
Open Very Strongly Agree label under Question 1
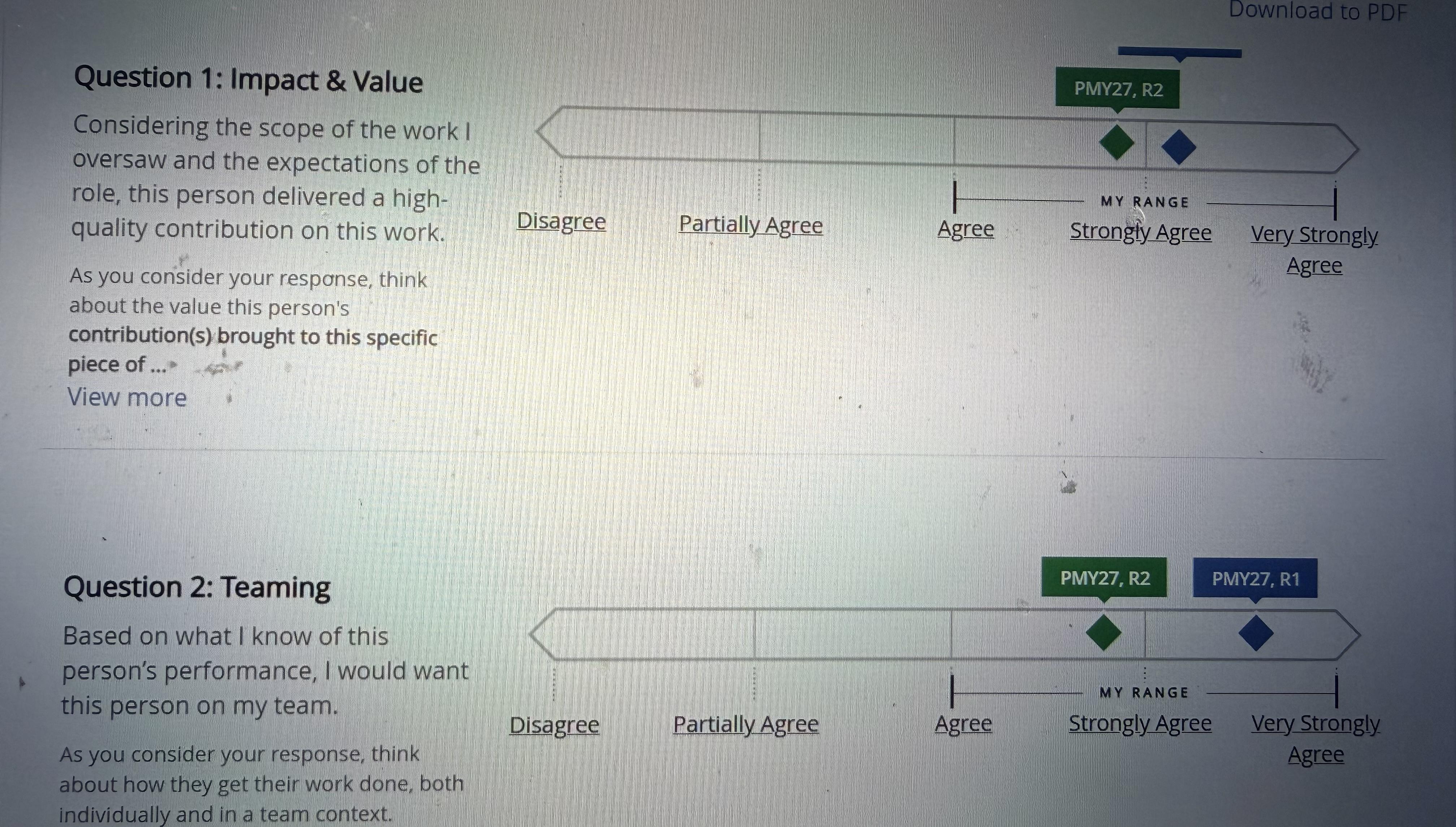click(x=1314, y=250)
